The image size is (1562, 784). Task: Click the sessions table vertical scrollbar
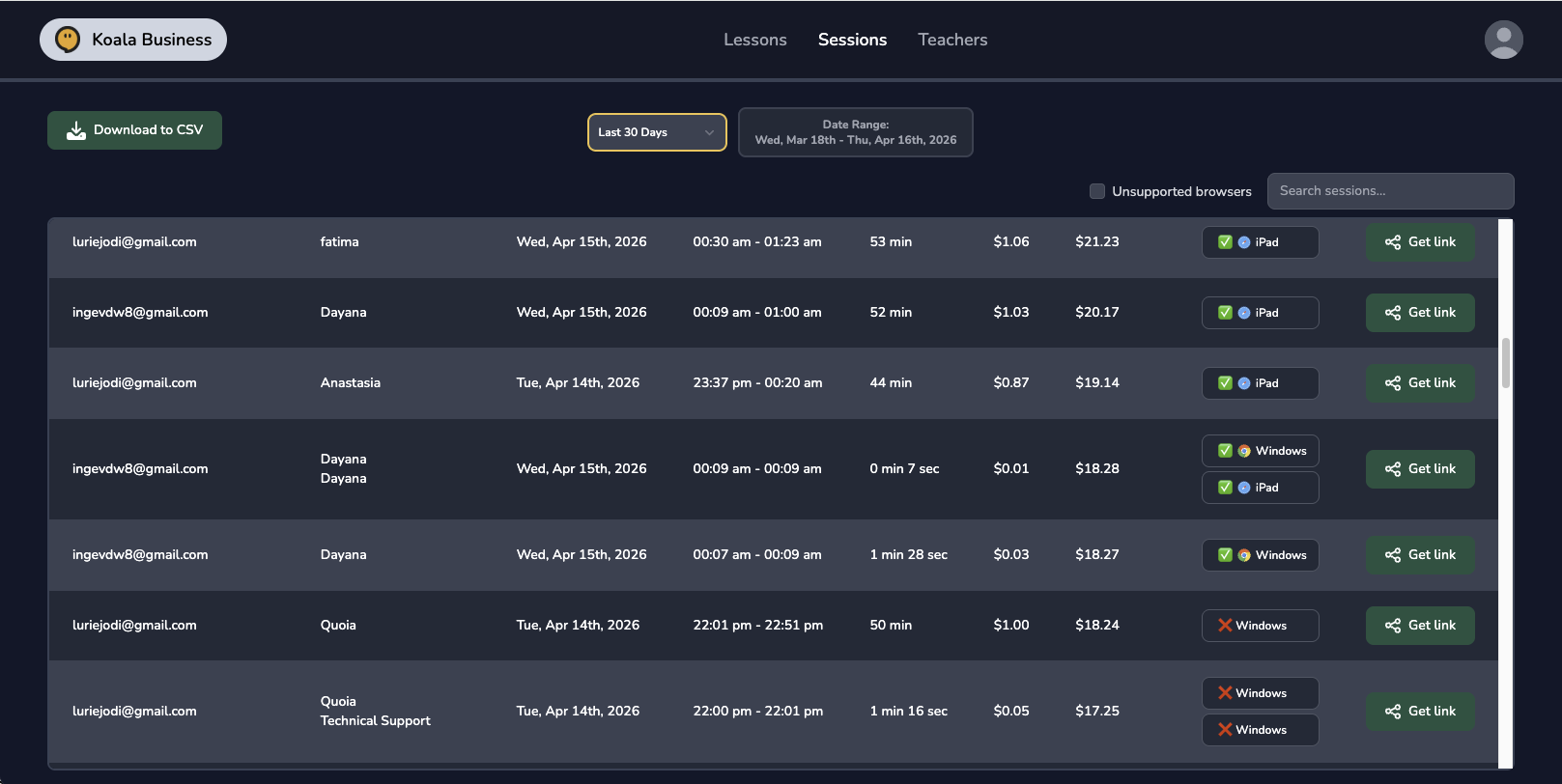click(1505, 363)
